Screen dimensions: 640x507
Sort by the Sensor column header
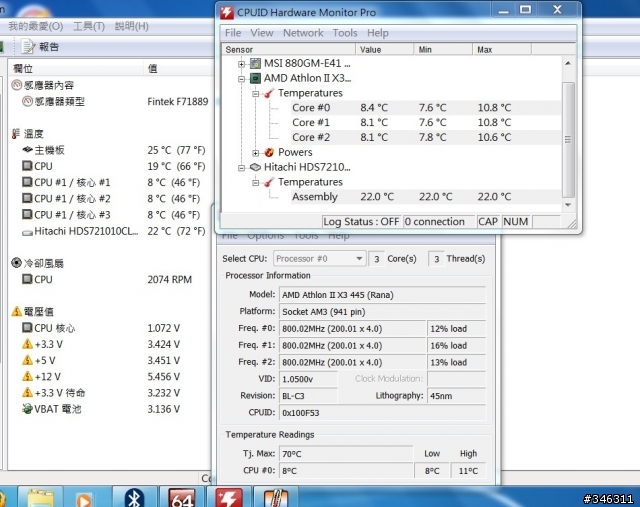(x=288, y=49)
